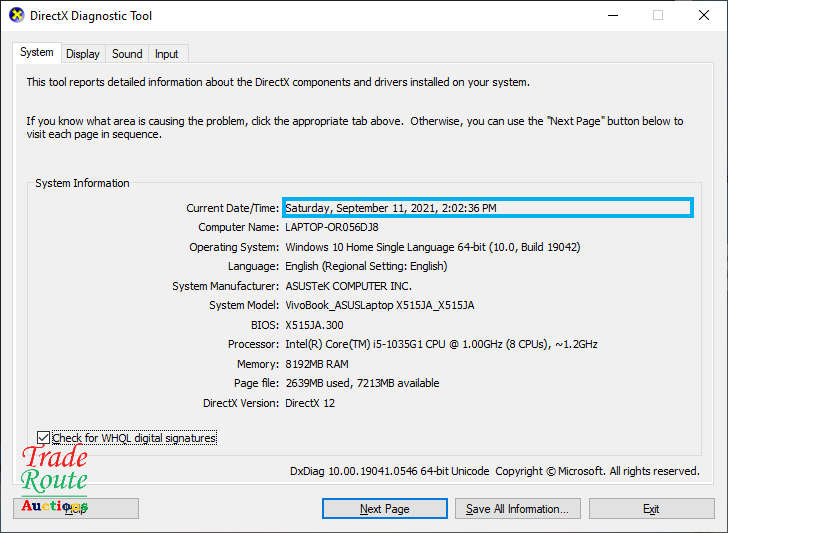The image size is (819, 533).
Task: Select the System tab
Action: click(37, 53)
